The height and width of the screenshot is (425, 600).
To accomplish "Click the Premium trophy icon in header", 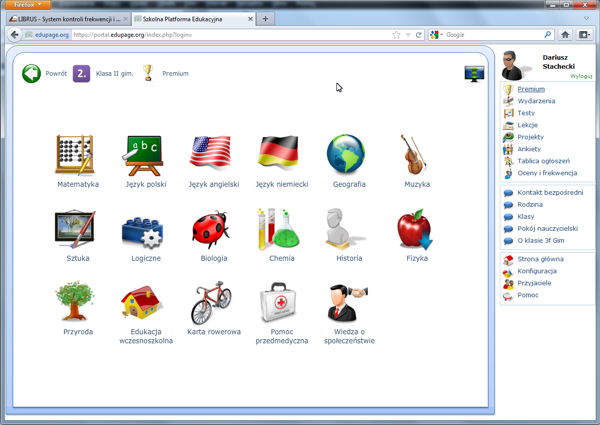I will pyautogui.click(x=148, y=73).
